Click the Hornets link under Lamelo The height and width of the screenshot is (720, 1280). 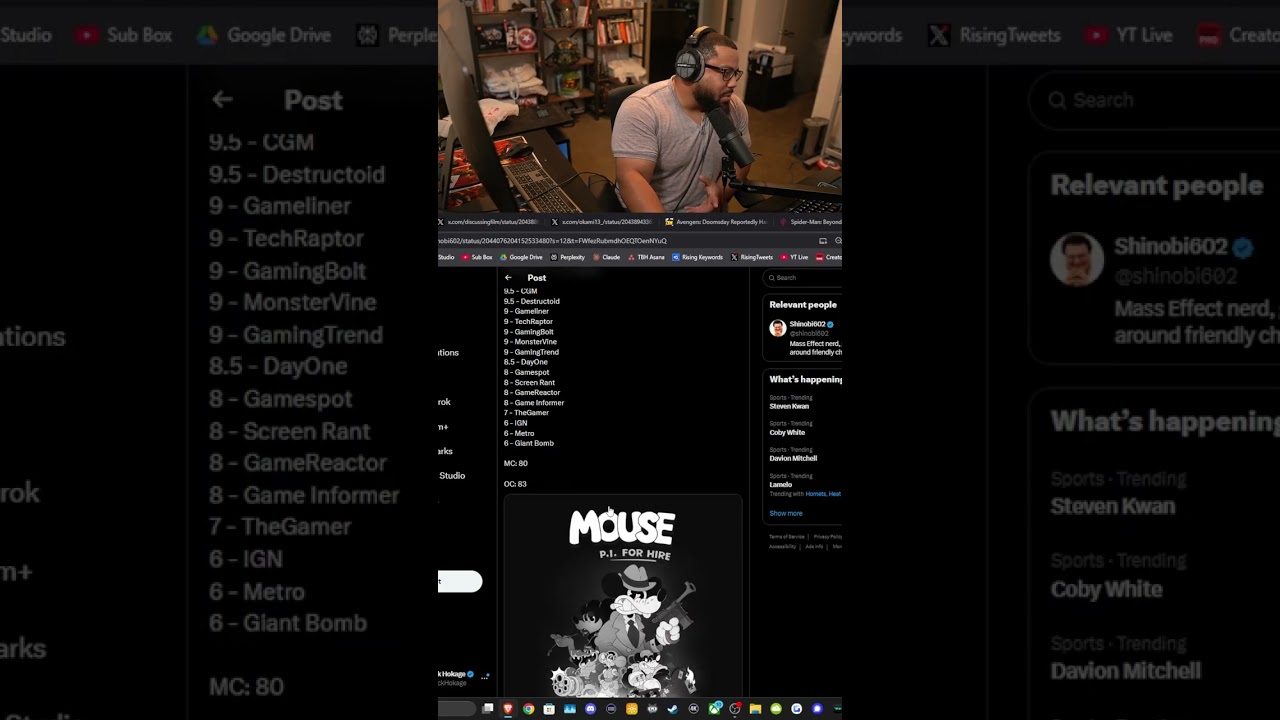click(x=816, y=494)
